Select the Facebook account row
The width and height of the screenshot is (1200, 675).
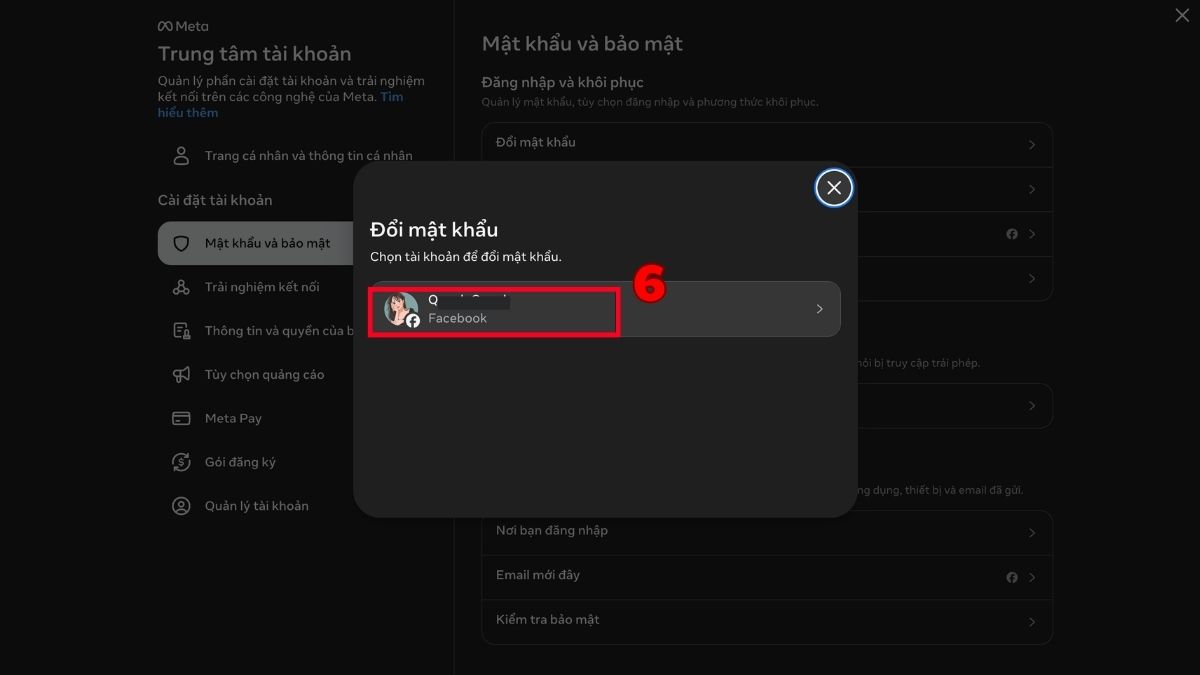[605, 309]
